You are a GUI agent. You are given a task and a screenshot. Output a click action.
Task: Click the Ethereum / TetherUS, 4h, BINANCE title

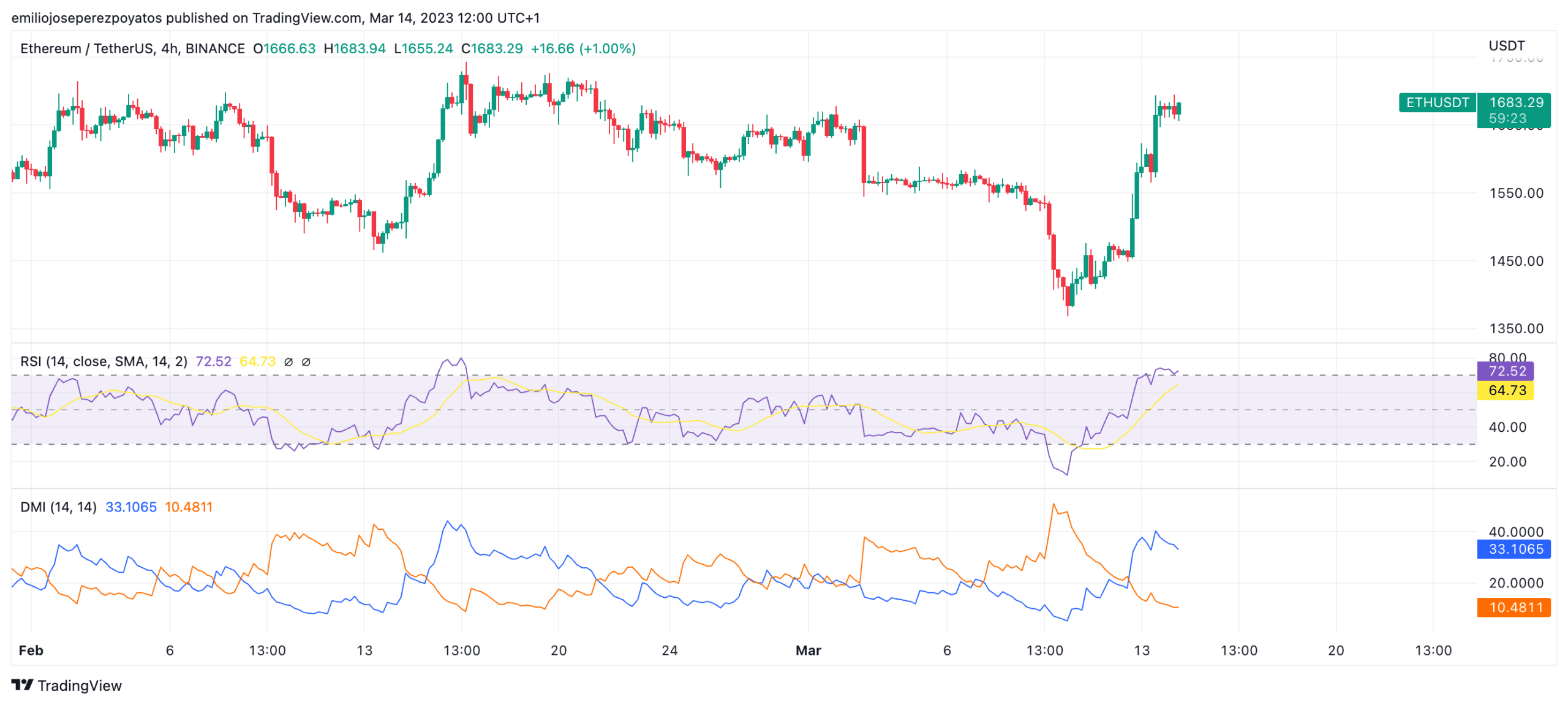tap(132, 48)
